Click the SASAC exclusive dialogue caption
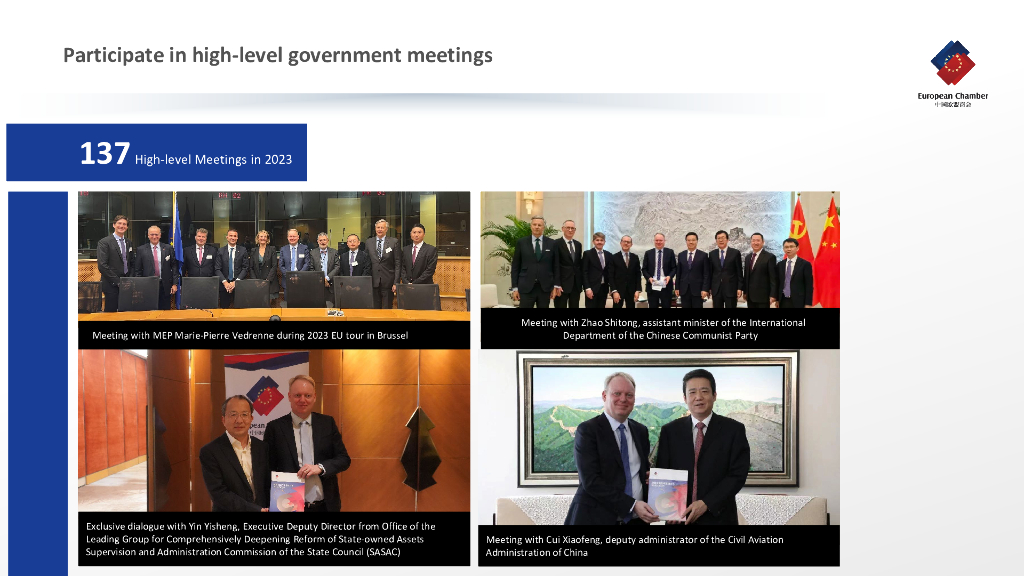1024x576 pixels. tap(261, 539)
